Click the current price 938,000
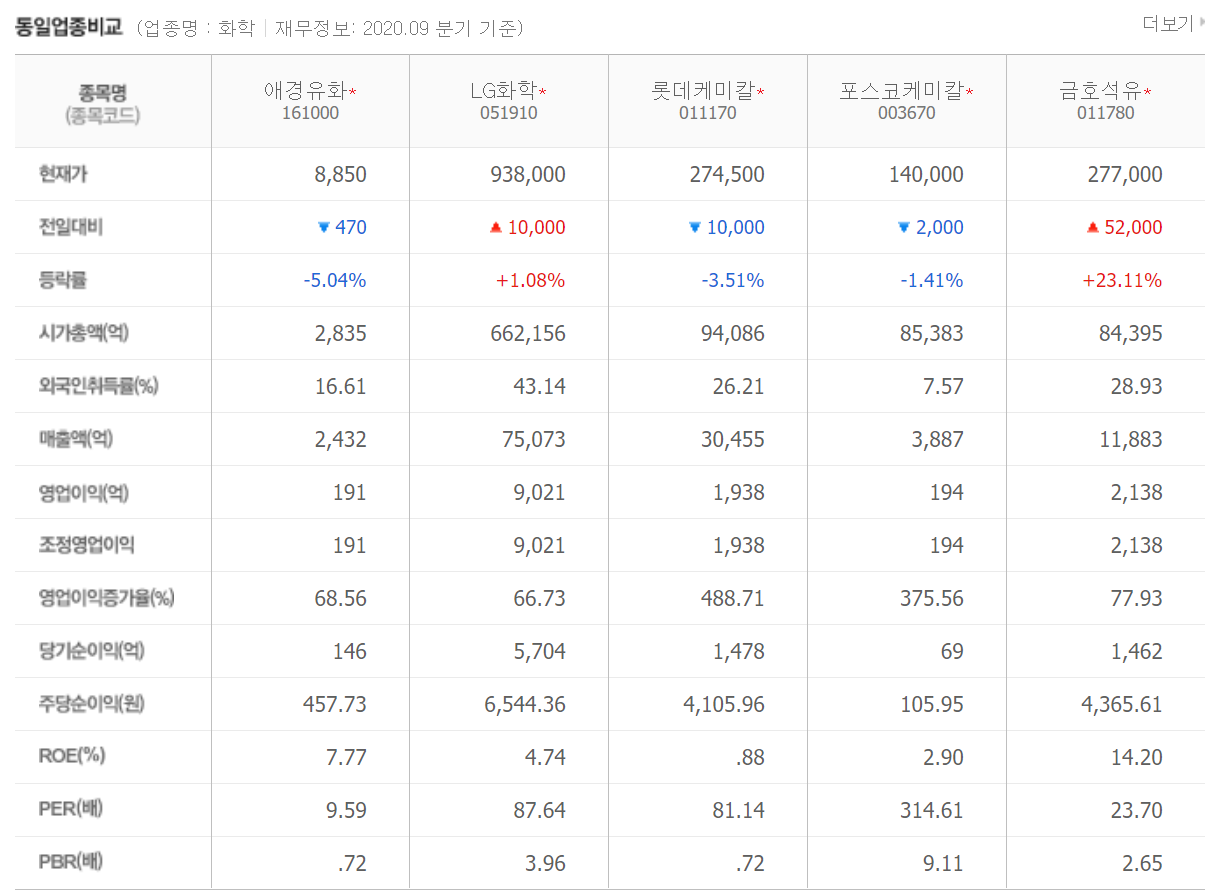The image size is (1215, 896). (x=528, y=175)
